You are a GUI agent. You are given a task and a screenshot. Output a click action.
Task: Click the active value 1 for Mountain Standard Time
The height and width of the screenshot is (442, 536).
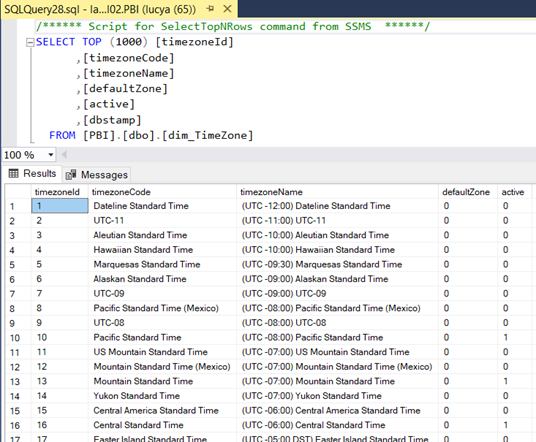(x=514, y=381)
